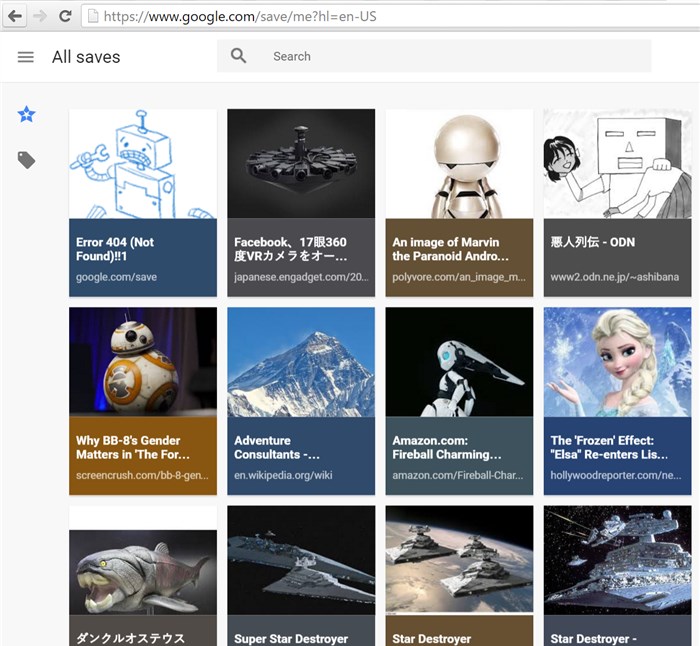
Task: Click the magnifier search icon
Action: 238,56
